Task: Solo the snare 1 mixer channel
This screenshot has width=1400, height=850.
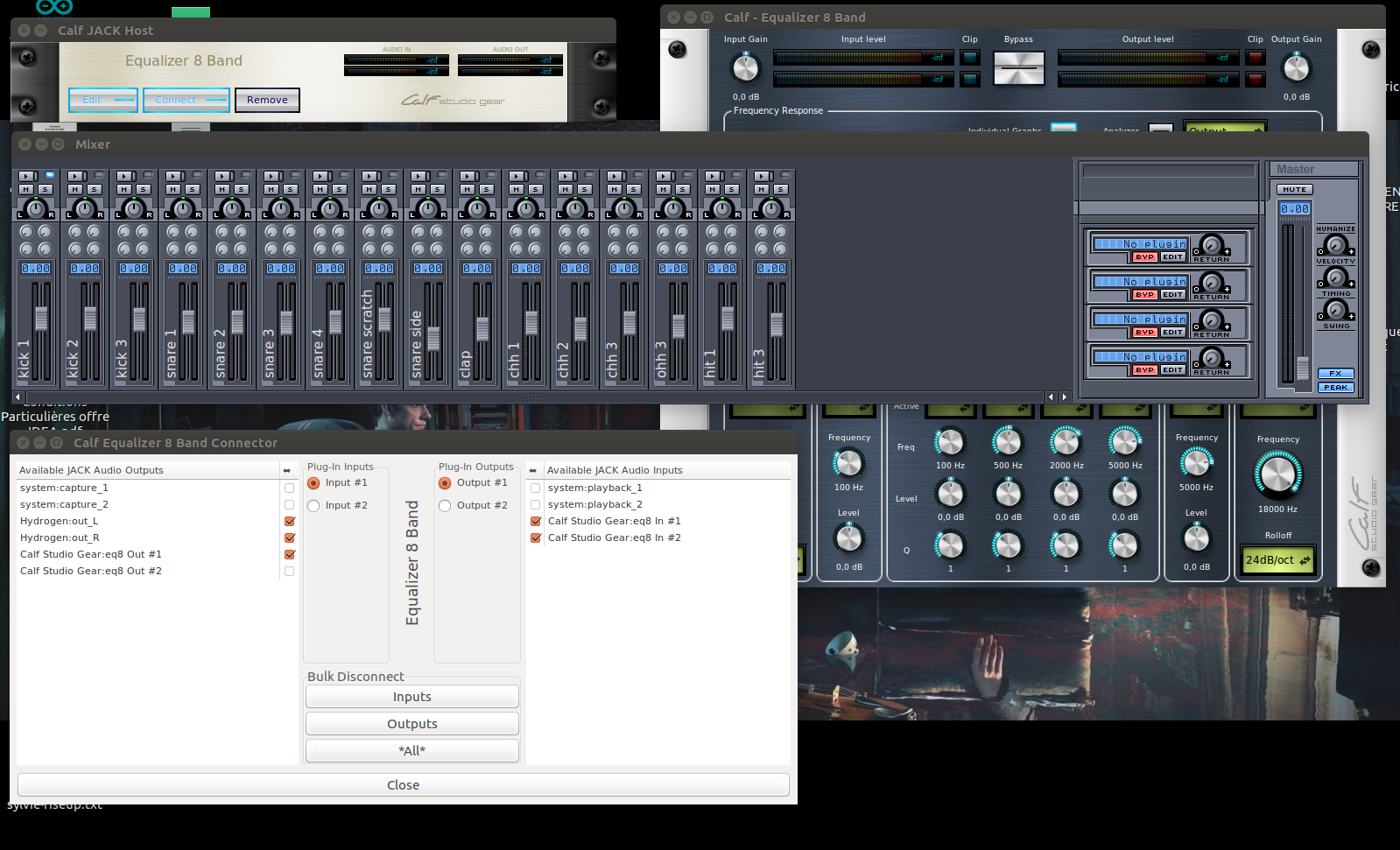Action: coord(193,190)
